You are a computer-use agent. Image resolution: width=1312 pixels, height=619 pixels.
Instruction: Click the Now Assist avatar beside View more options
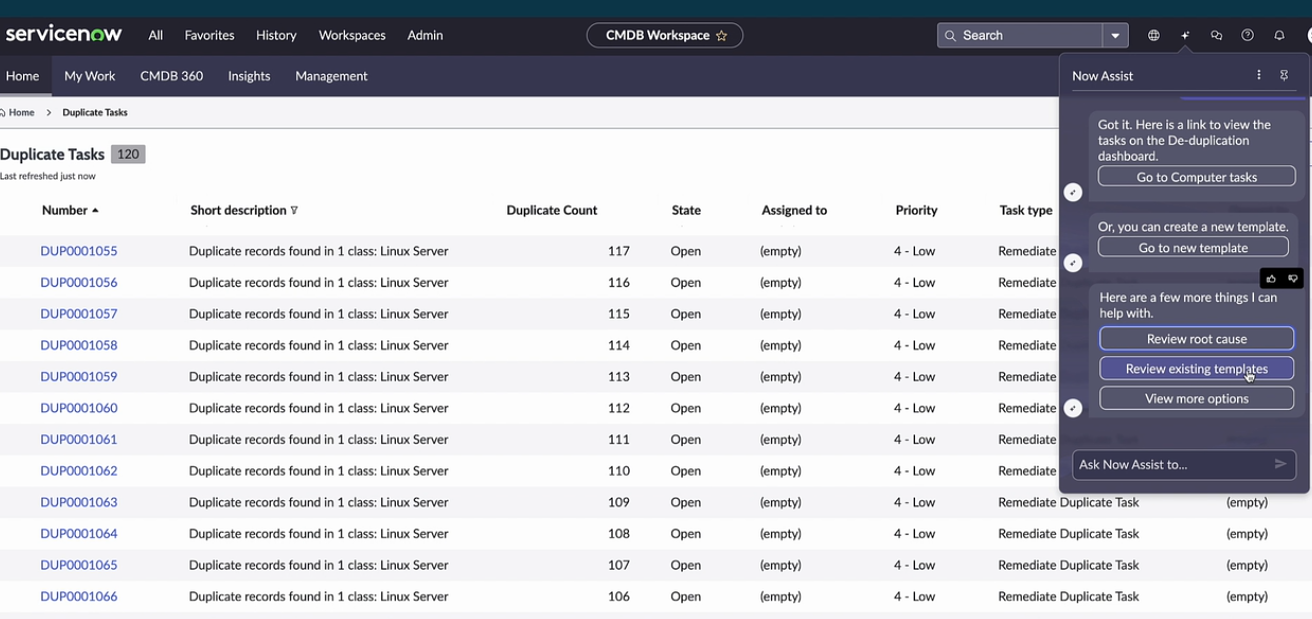(1073, 408)
